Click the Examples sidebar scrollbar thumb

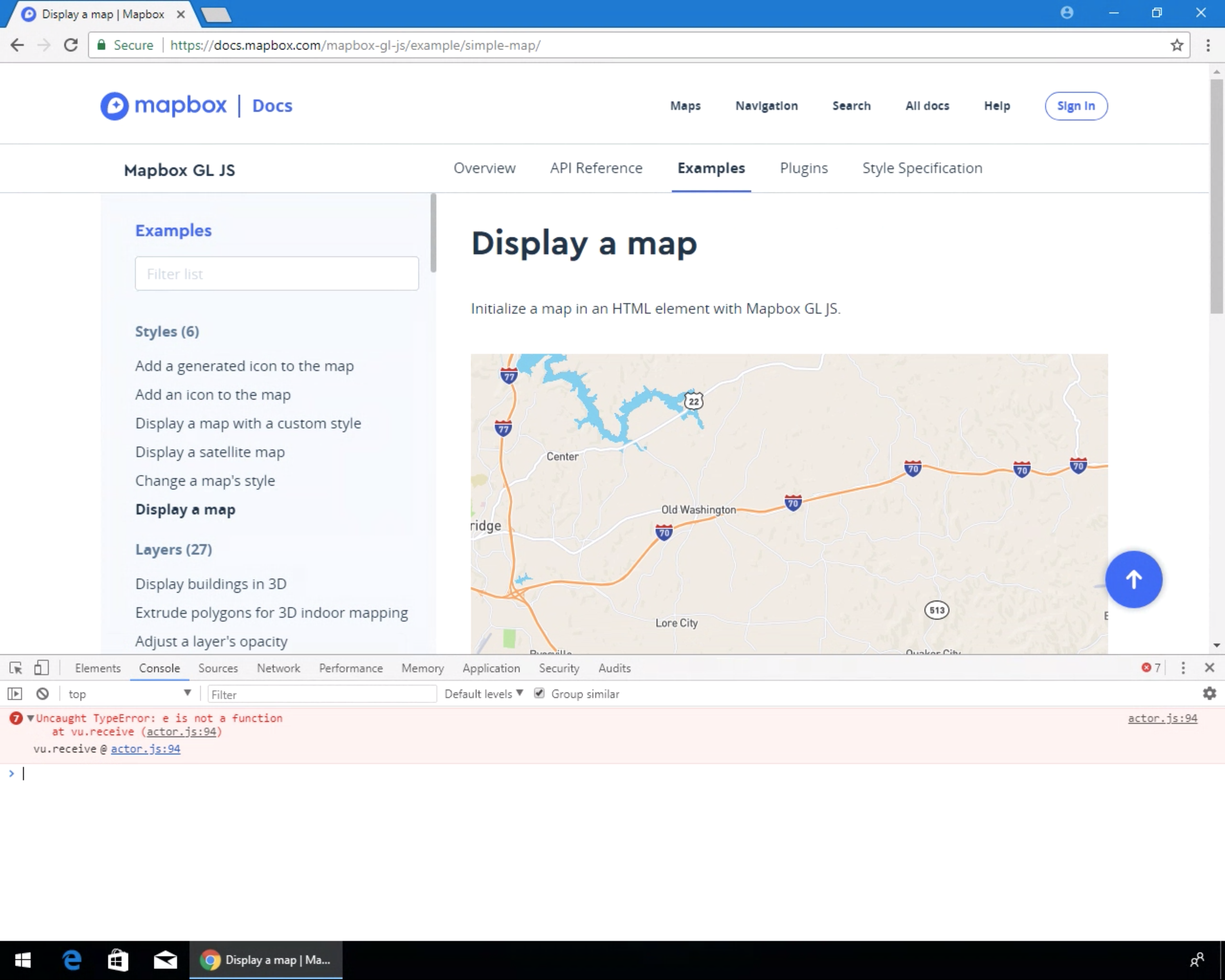pyautogui.click(x=433, y=233)
